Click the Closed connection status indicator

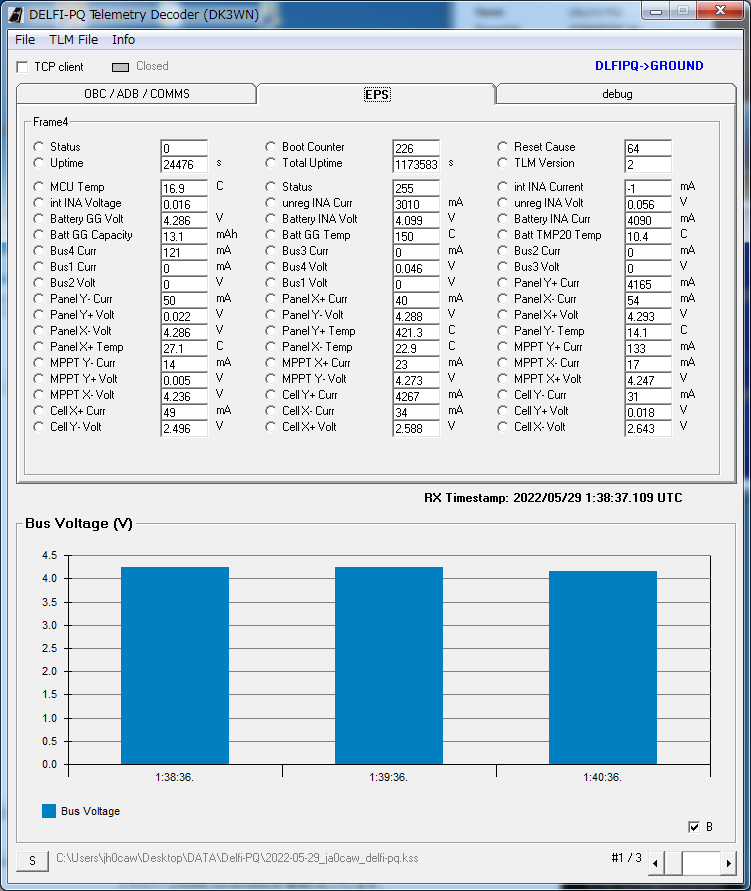120,67
